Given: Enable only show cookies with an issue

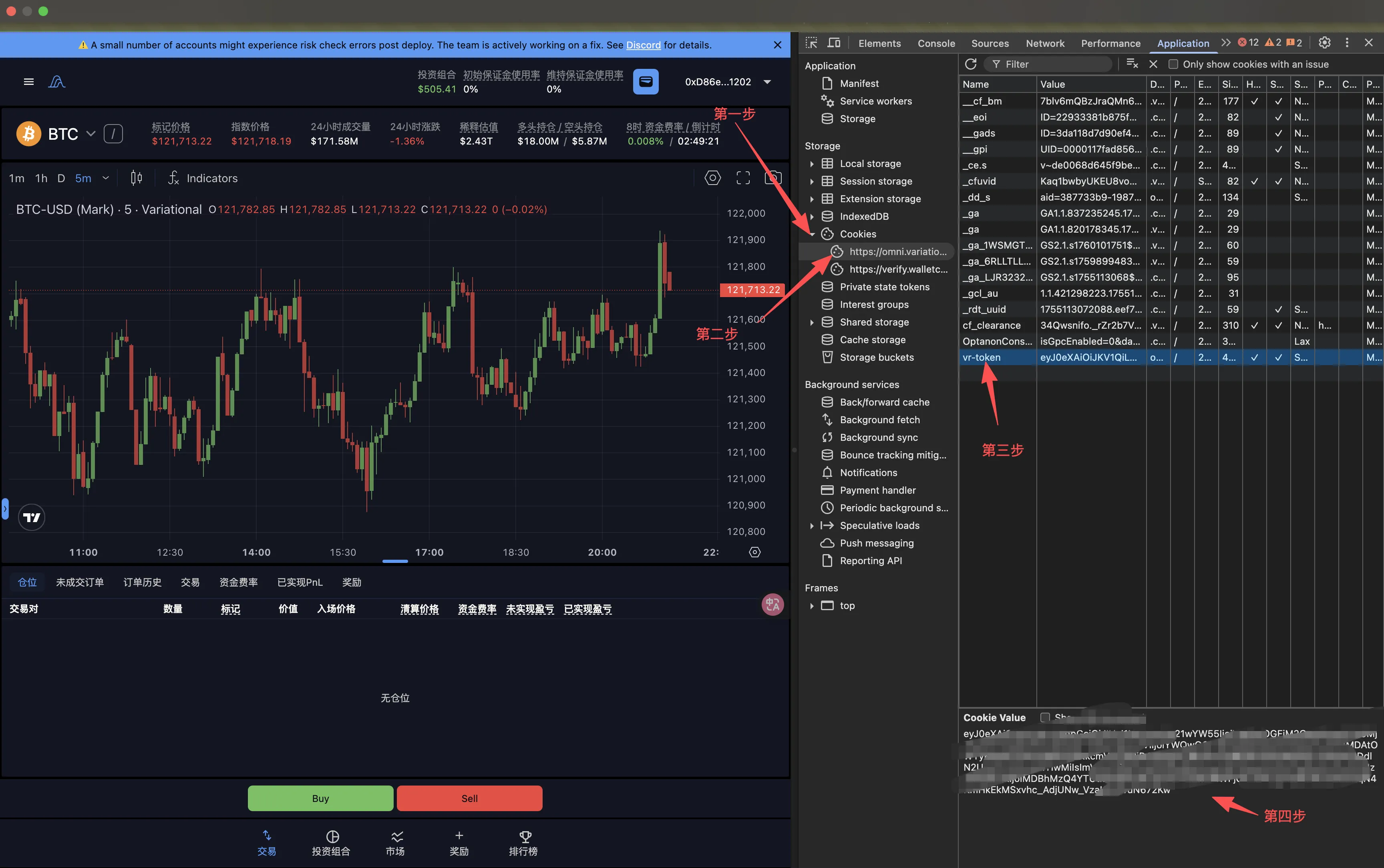Looking at the screenshot, I should click(x=1173, y=65).
